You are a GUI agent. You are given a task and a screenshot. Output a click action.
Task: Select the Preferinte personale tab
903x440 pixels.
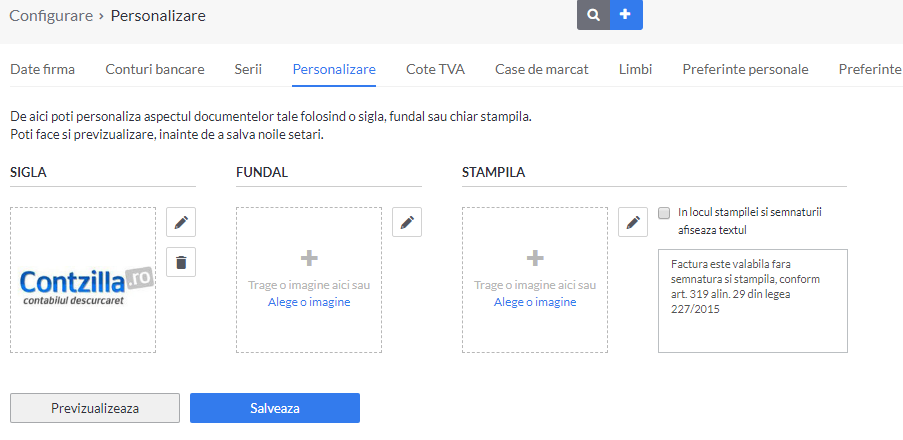coord(745,70)
